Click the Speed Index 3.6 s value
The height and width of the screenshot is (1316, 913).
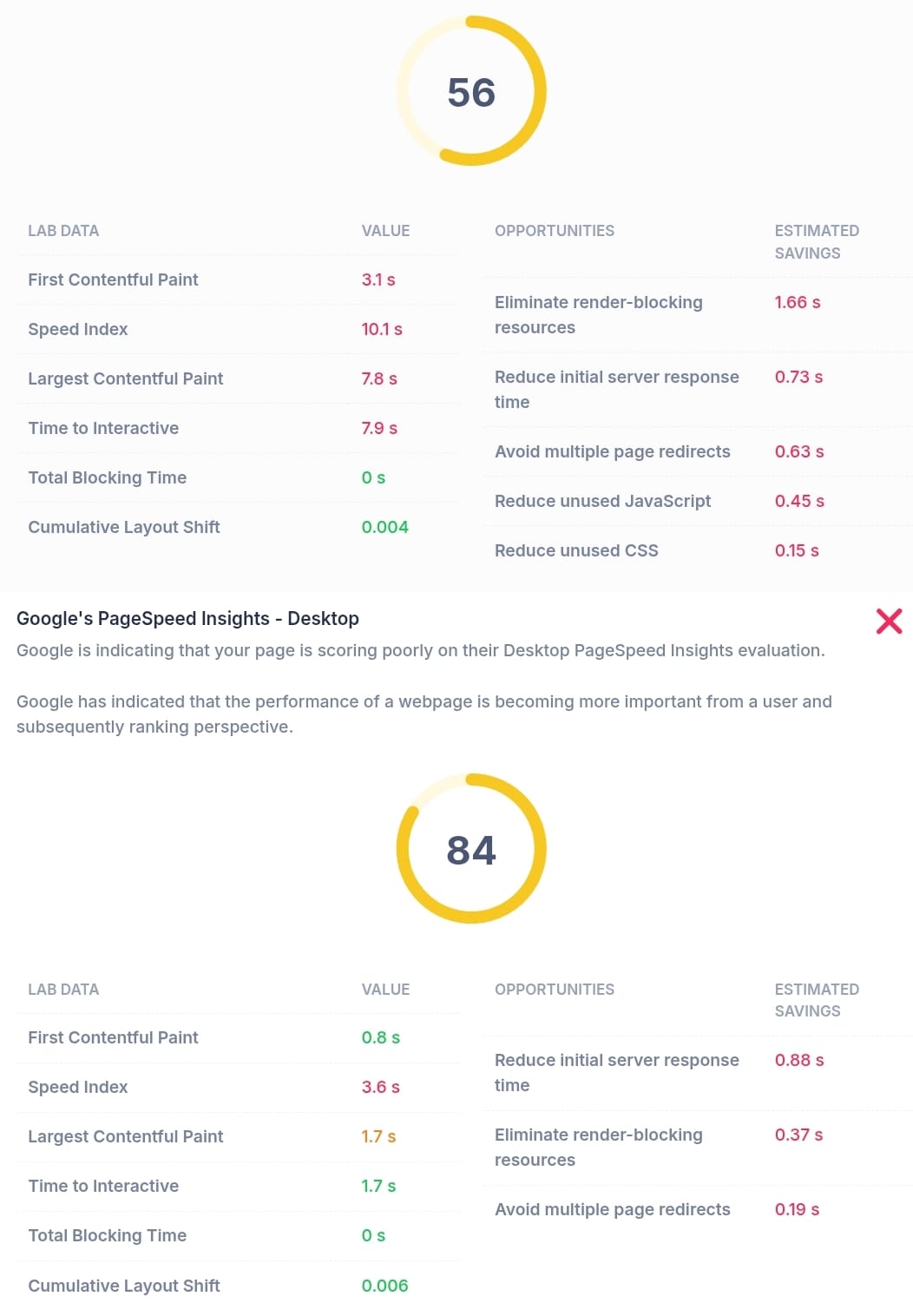[380, 1087]
